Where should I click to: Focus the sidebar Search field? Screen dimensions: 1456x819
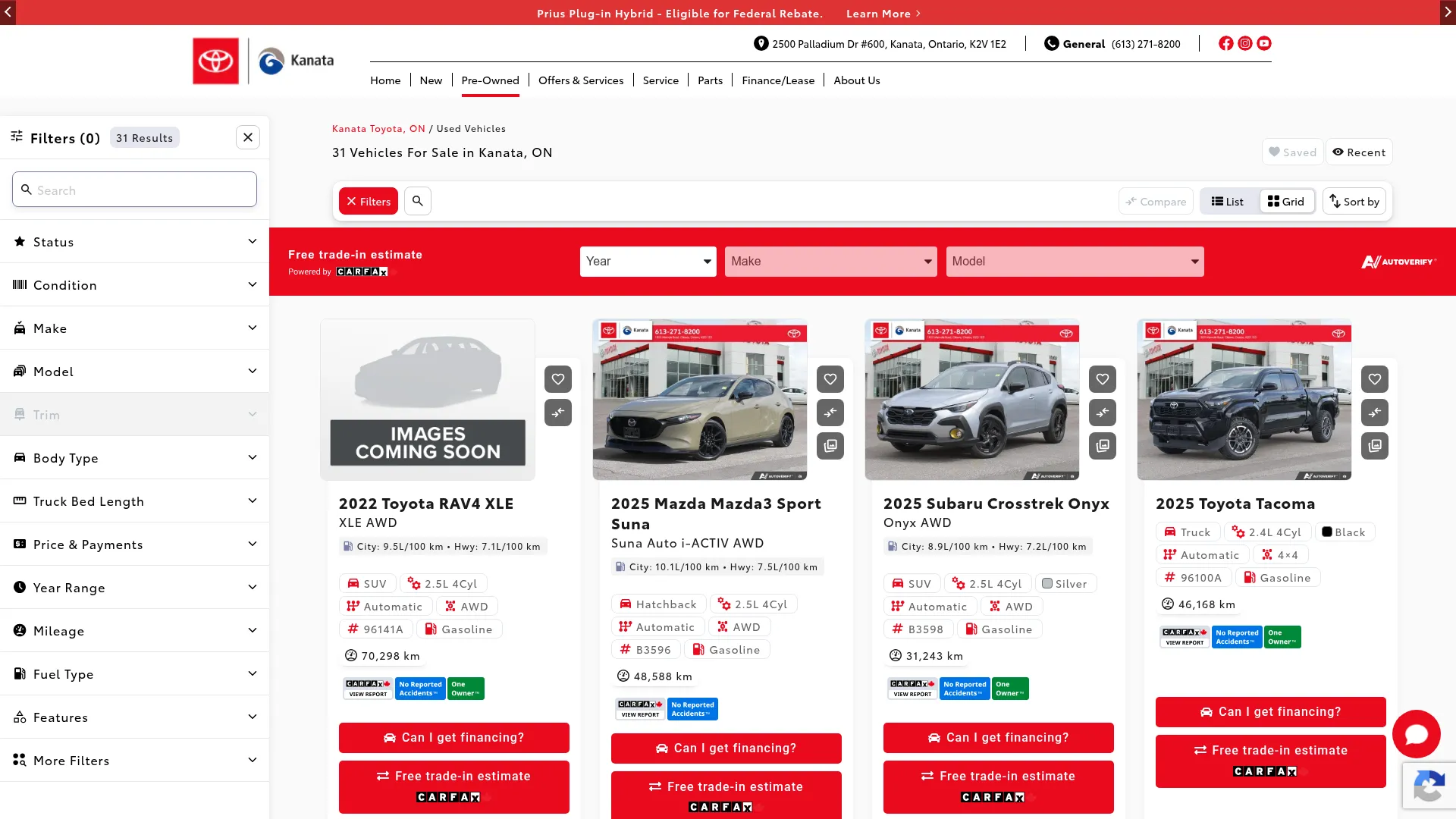[134, 190]
